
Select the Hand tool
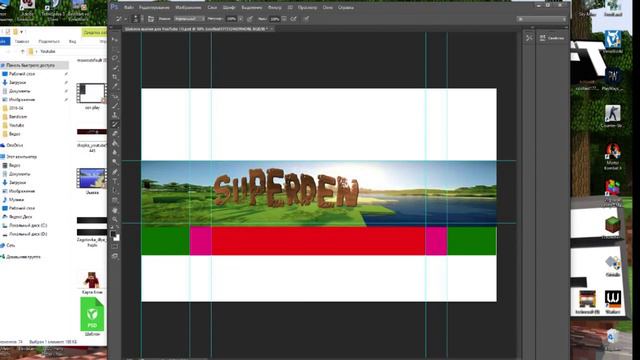pos(115,210)
